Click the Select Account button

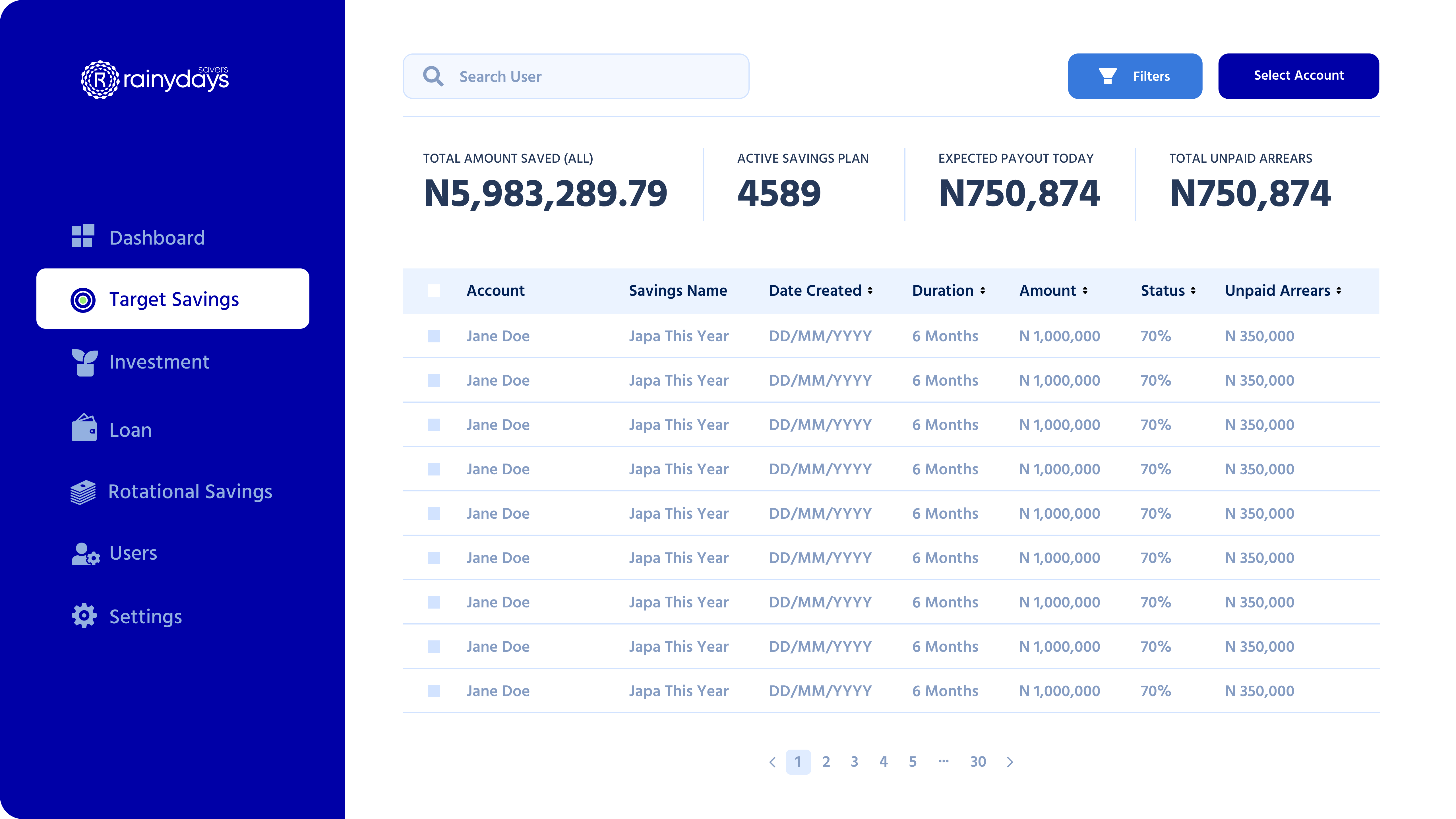1298,76
